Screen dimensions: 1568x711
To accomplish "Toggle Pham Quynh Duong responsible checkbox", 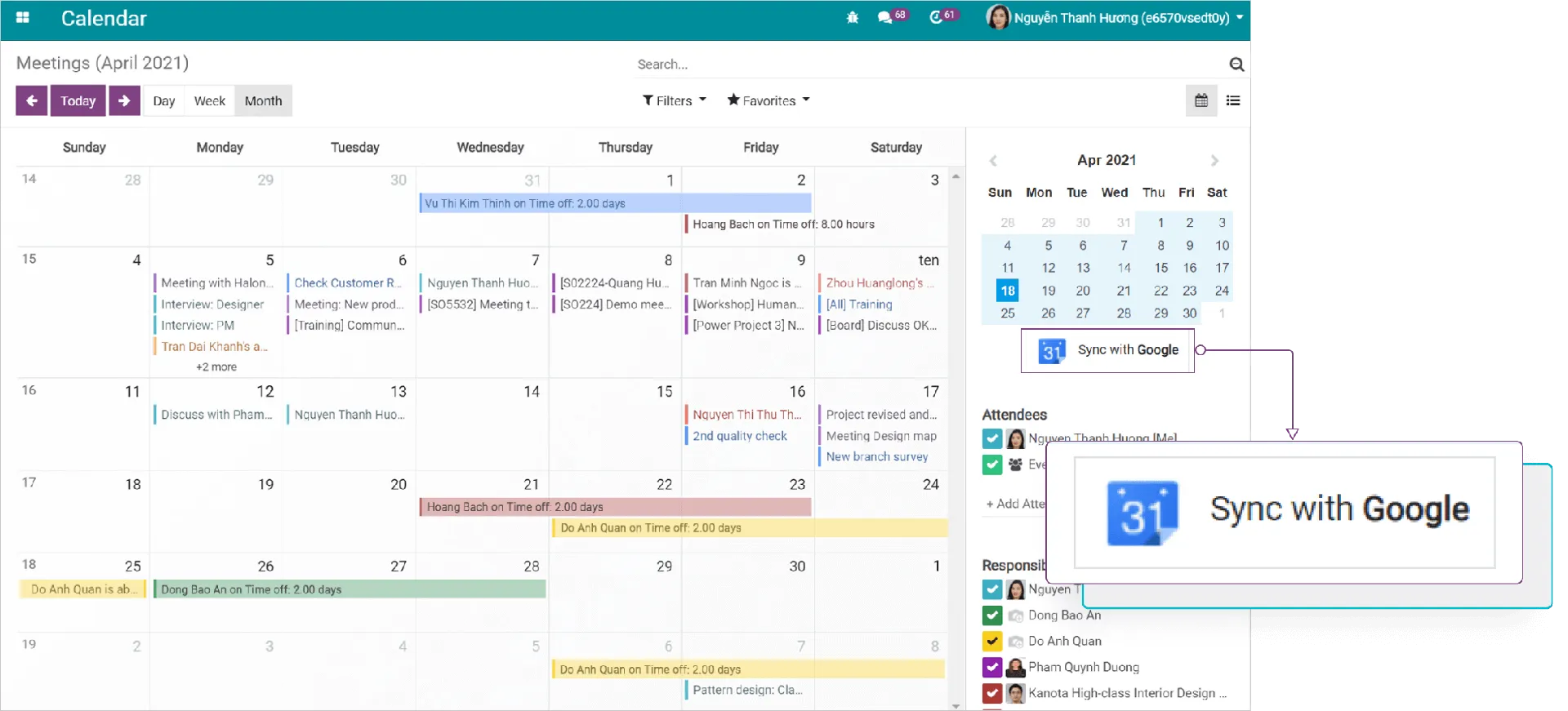I will [992, 667].
